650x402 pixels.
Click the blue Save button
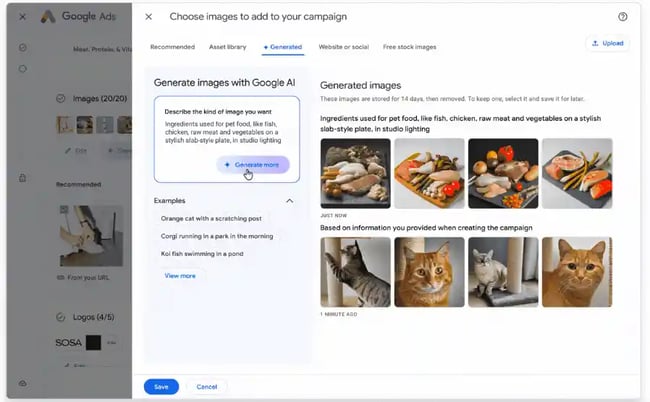161,386
